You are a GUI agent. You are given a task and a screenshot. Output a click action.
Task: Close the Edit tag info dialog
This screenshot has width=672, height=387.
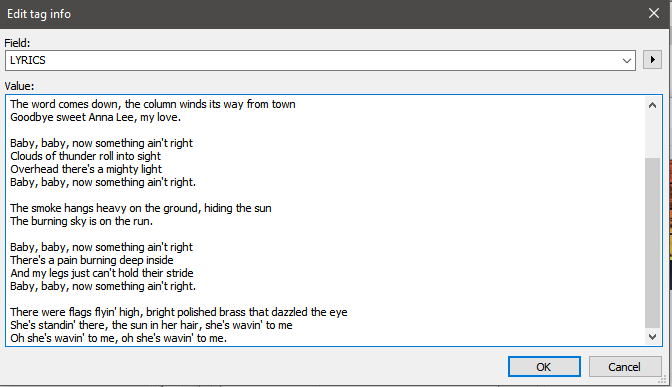point(654,14)
